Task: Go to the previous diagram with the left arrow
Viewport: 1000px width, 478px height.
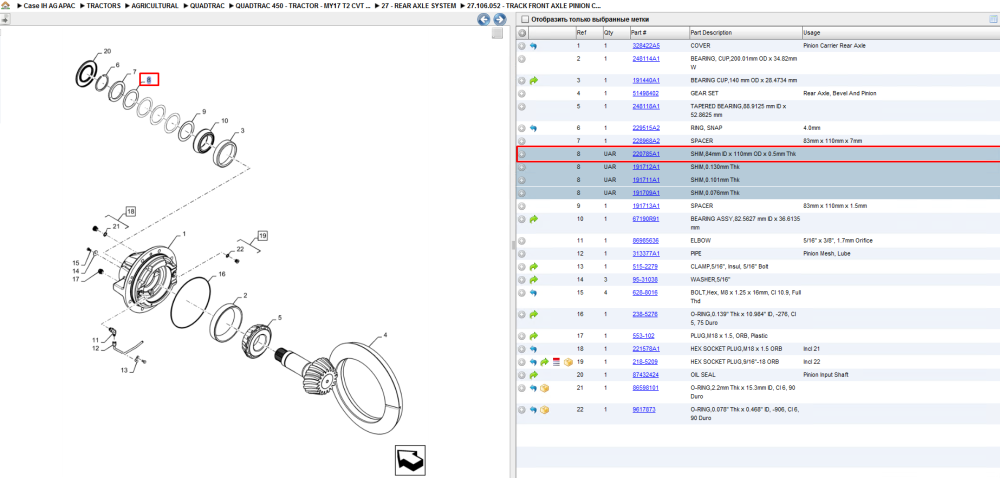Action: point(484,20)
